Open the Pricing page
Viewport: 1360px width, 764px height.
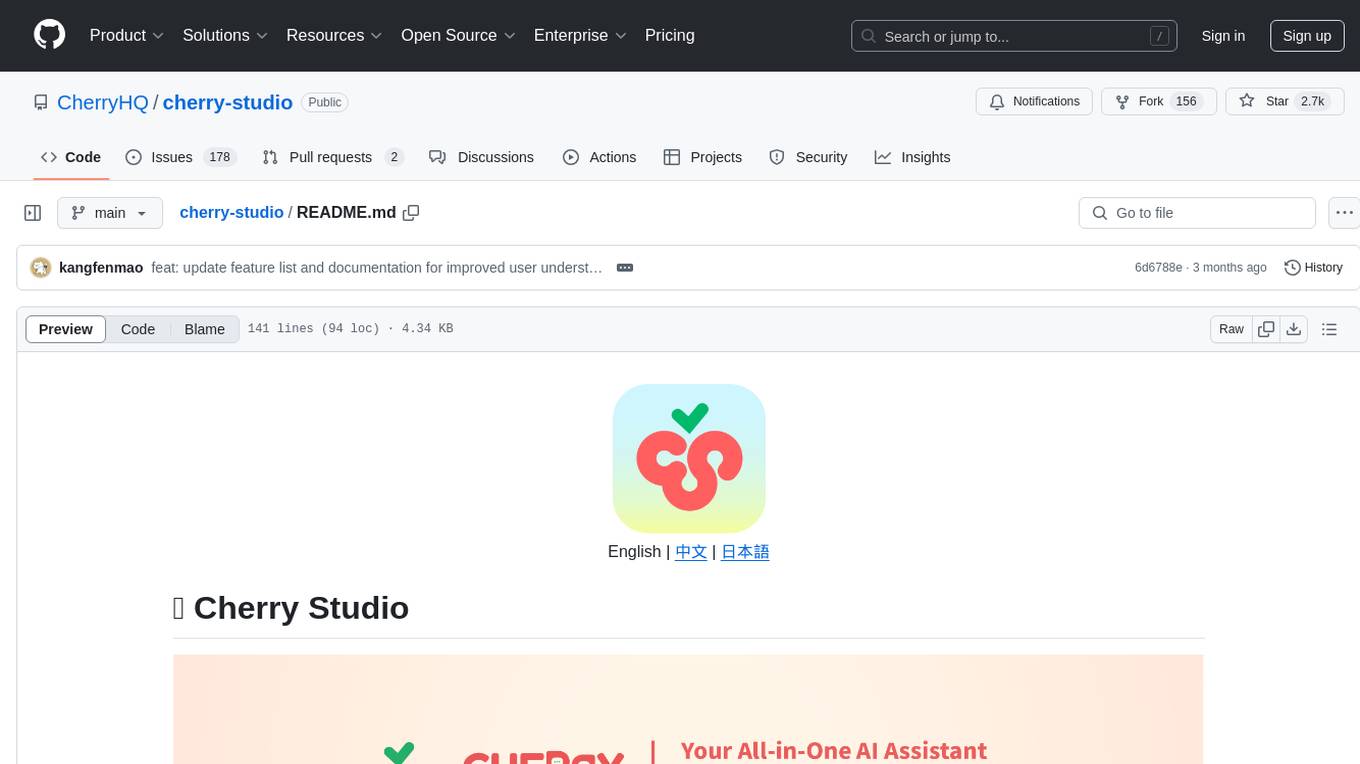(x=670, y=35)
